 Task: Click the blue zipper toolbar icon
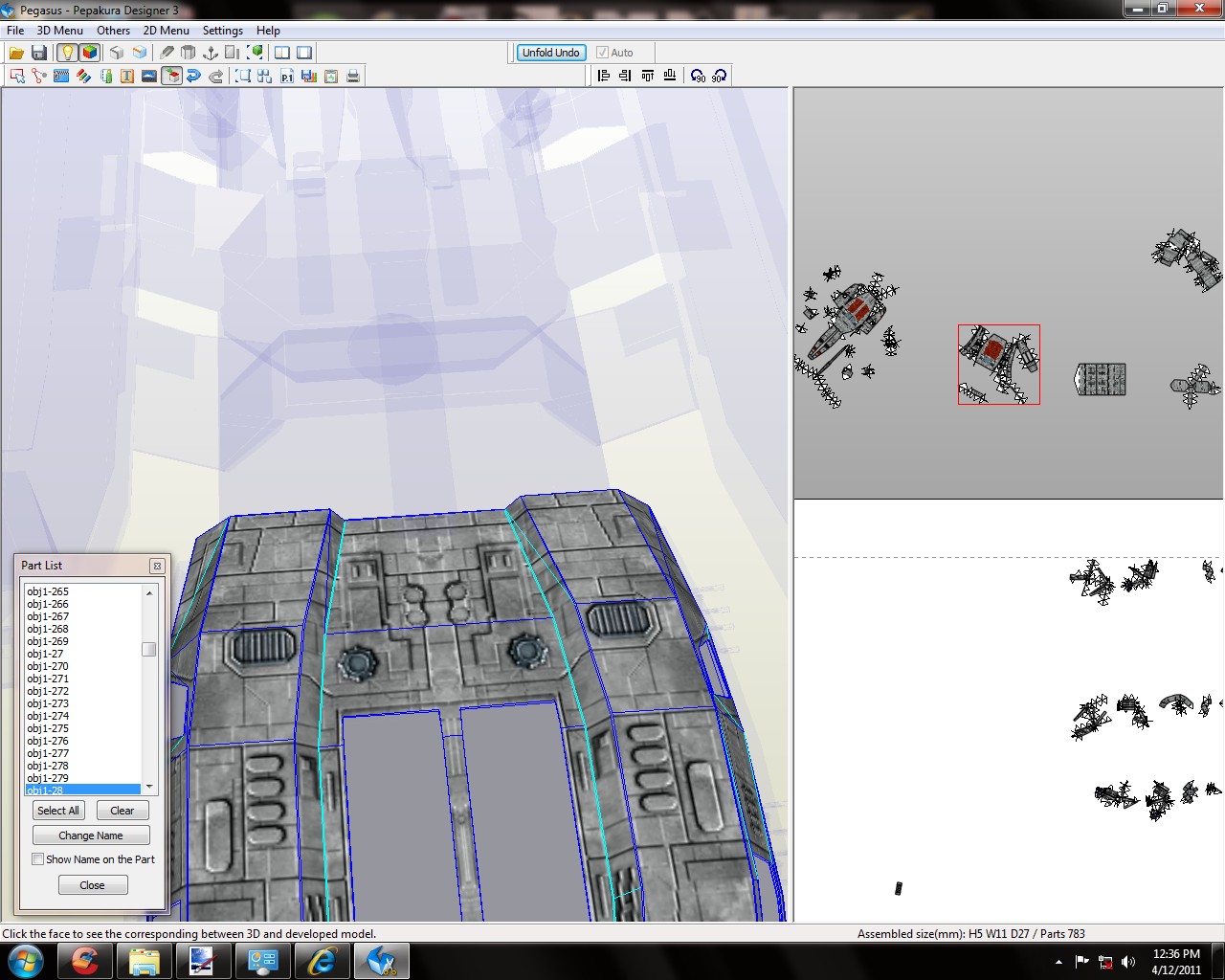(x=61, y=76)
